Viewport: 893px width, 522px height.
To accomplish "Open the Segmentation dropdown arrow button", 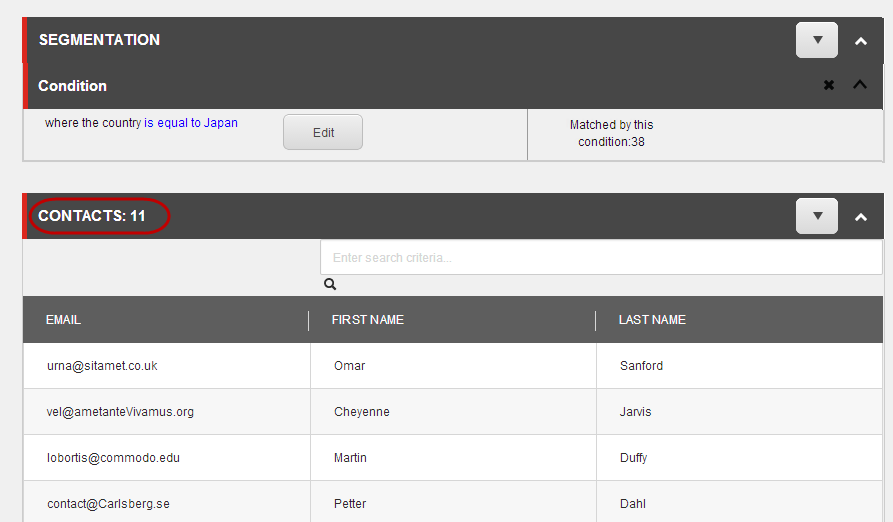I will click(817, 40).
